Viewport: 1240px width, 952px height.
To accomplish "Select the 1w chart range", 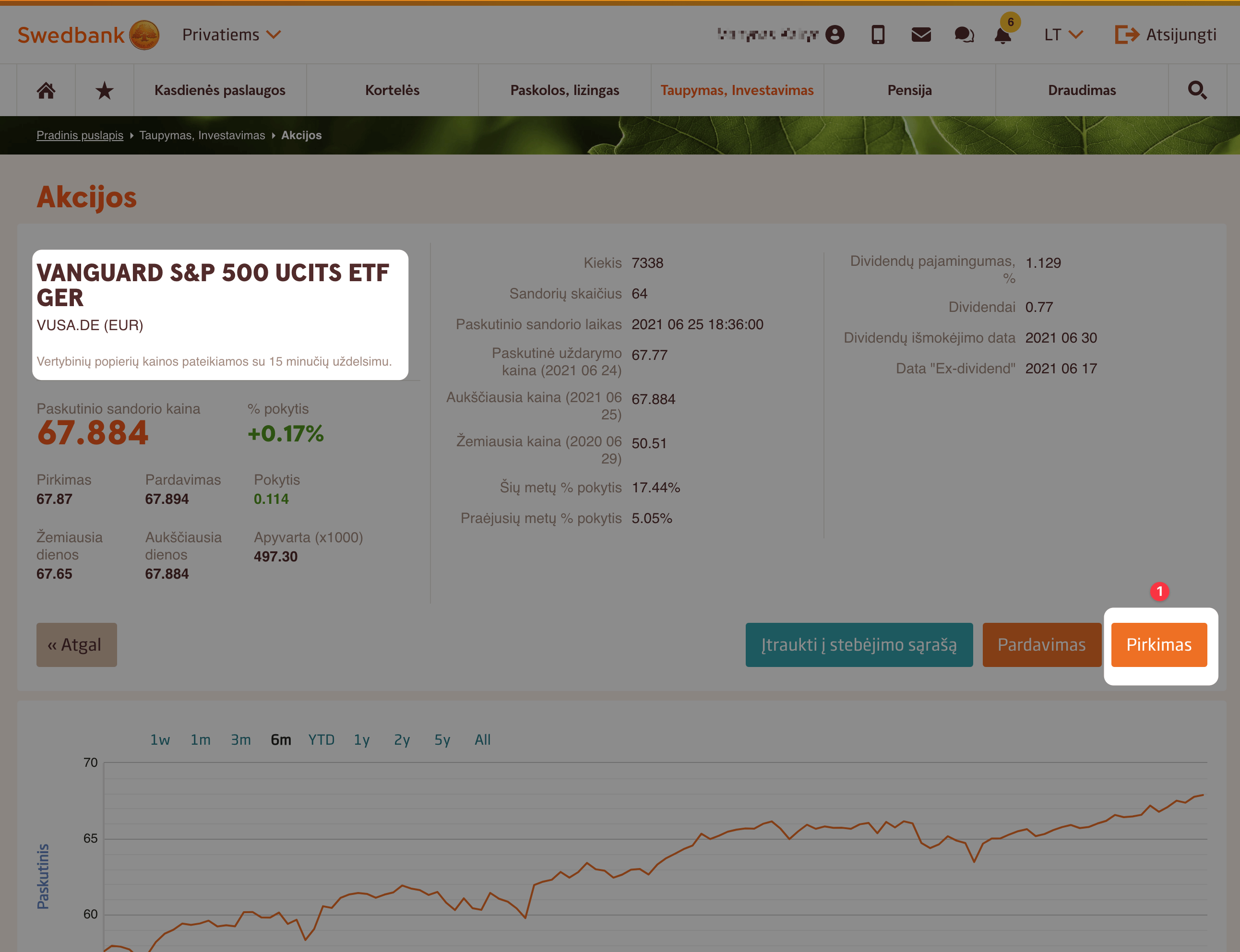I will pyautogui.click(x=160, y=739).
